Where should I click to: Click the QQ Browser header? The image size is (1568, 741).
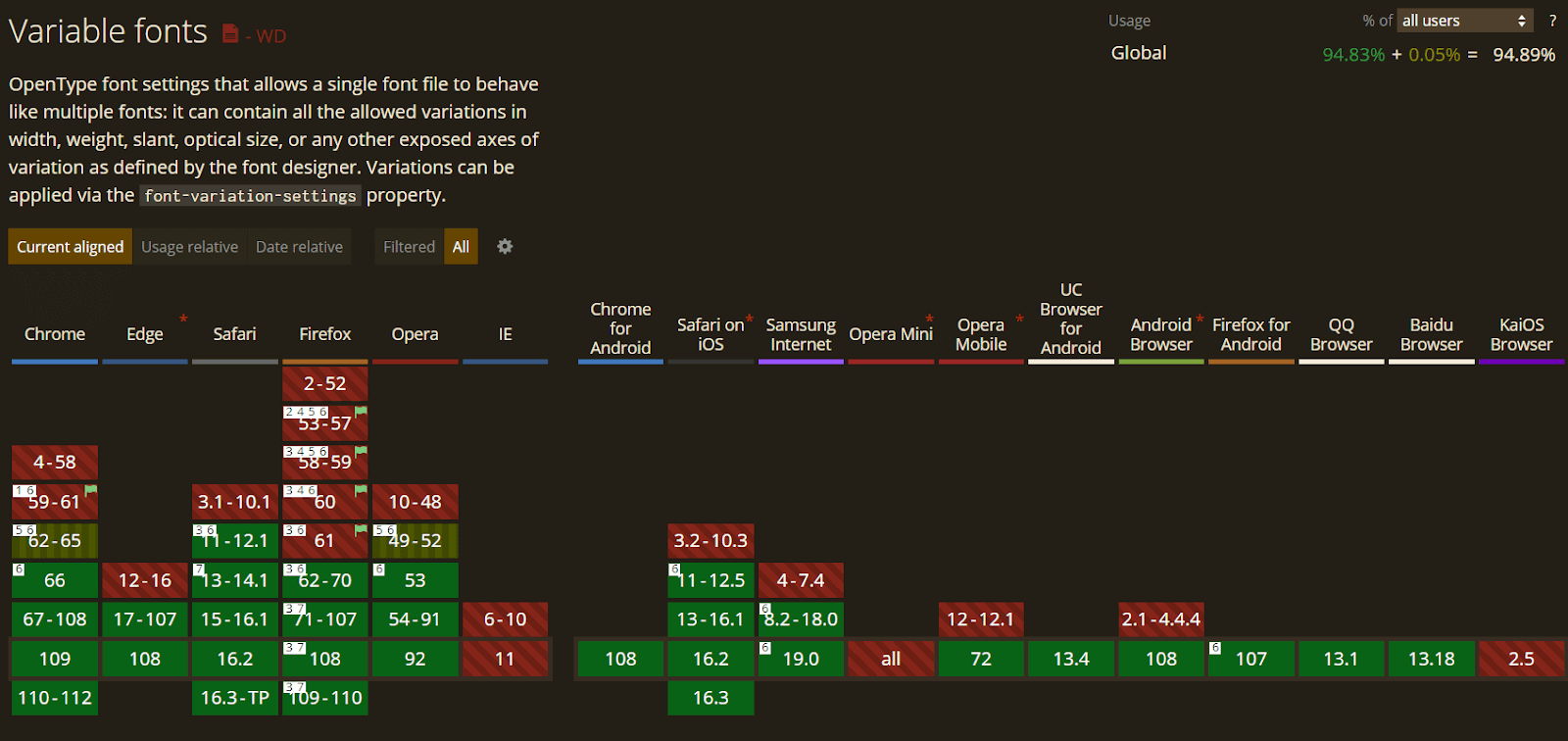pos(1342,334)
